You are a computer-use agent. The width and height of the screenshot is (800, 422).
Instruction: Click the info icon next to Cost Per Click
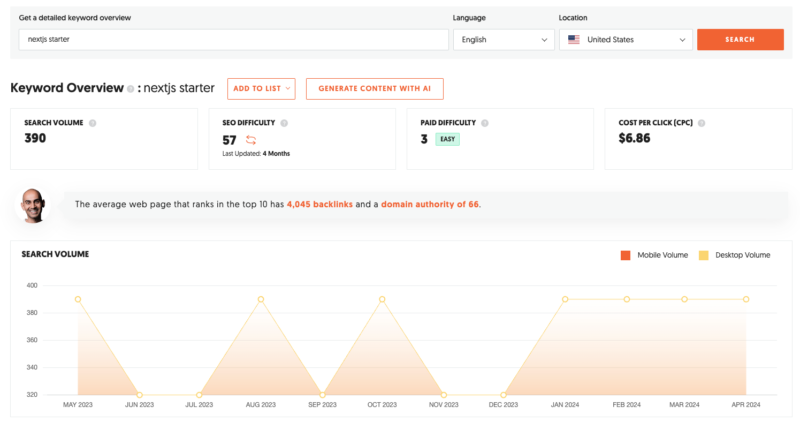[x=702, y=123]
